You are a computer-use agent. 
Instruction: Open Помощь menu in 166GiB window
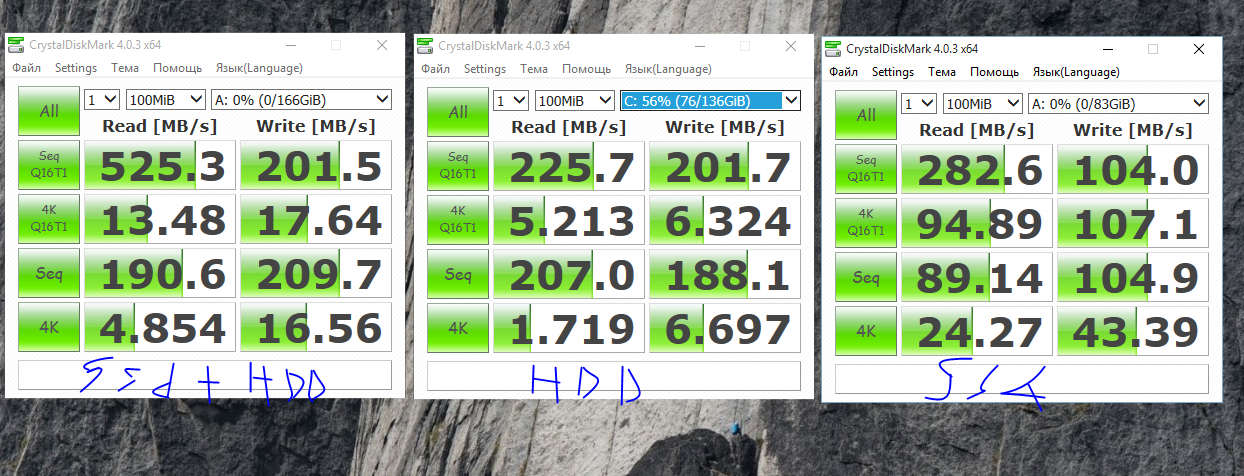click(177, 68)
